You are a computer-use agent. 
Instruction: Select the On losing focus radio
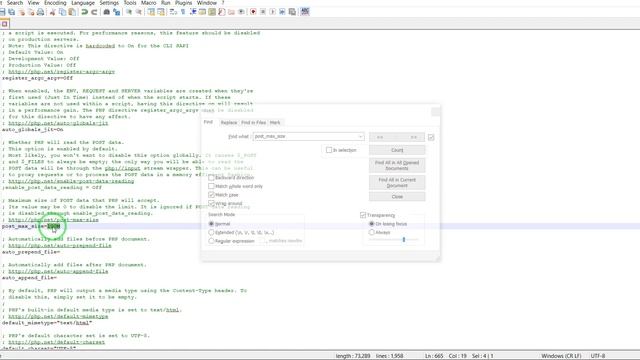click(371, 224)
